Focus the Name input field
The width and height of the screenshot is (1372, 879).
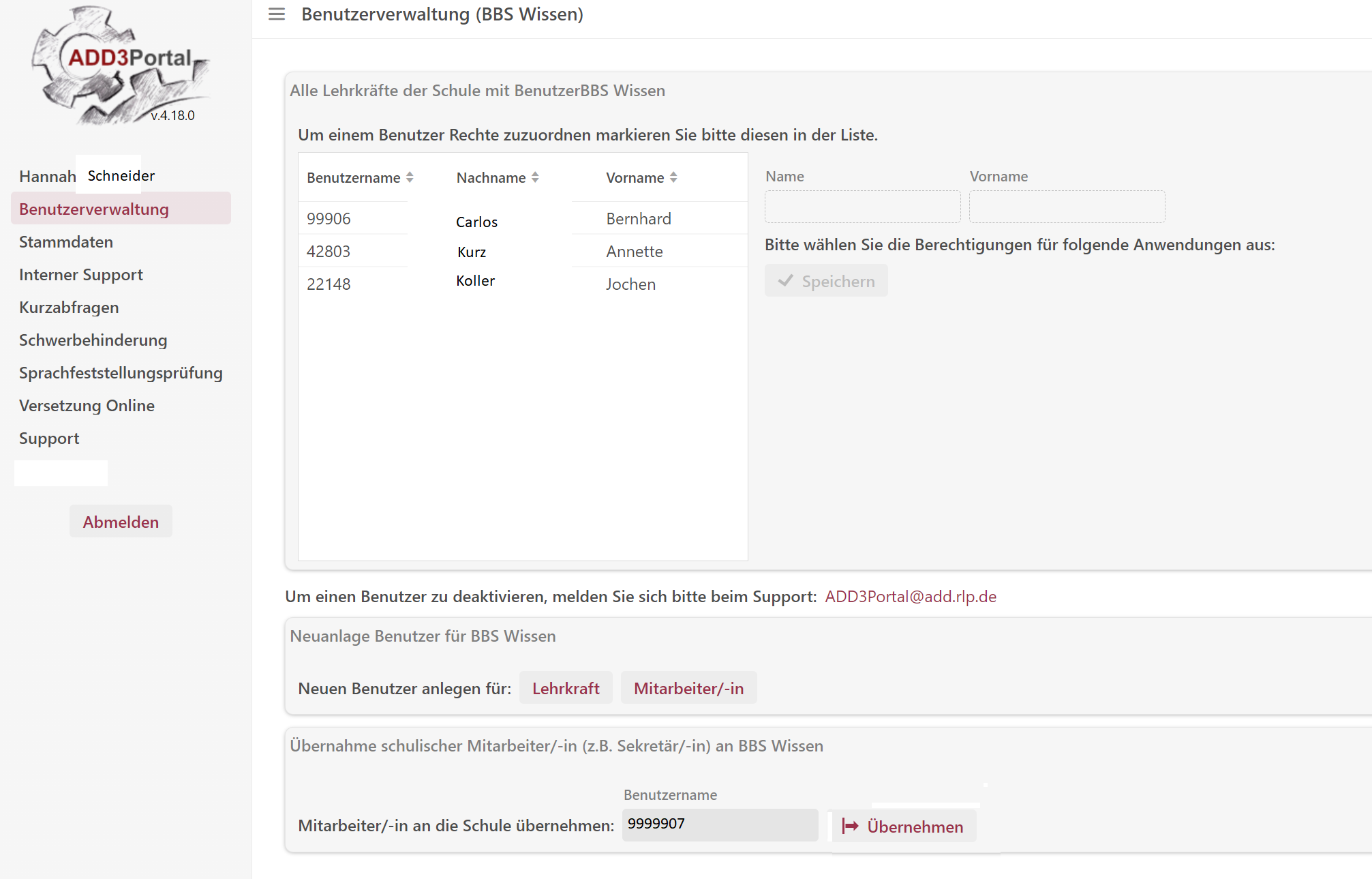[862, 207]
